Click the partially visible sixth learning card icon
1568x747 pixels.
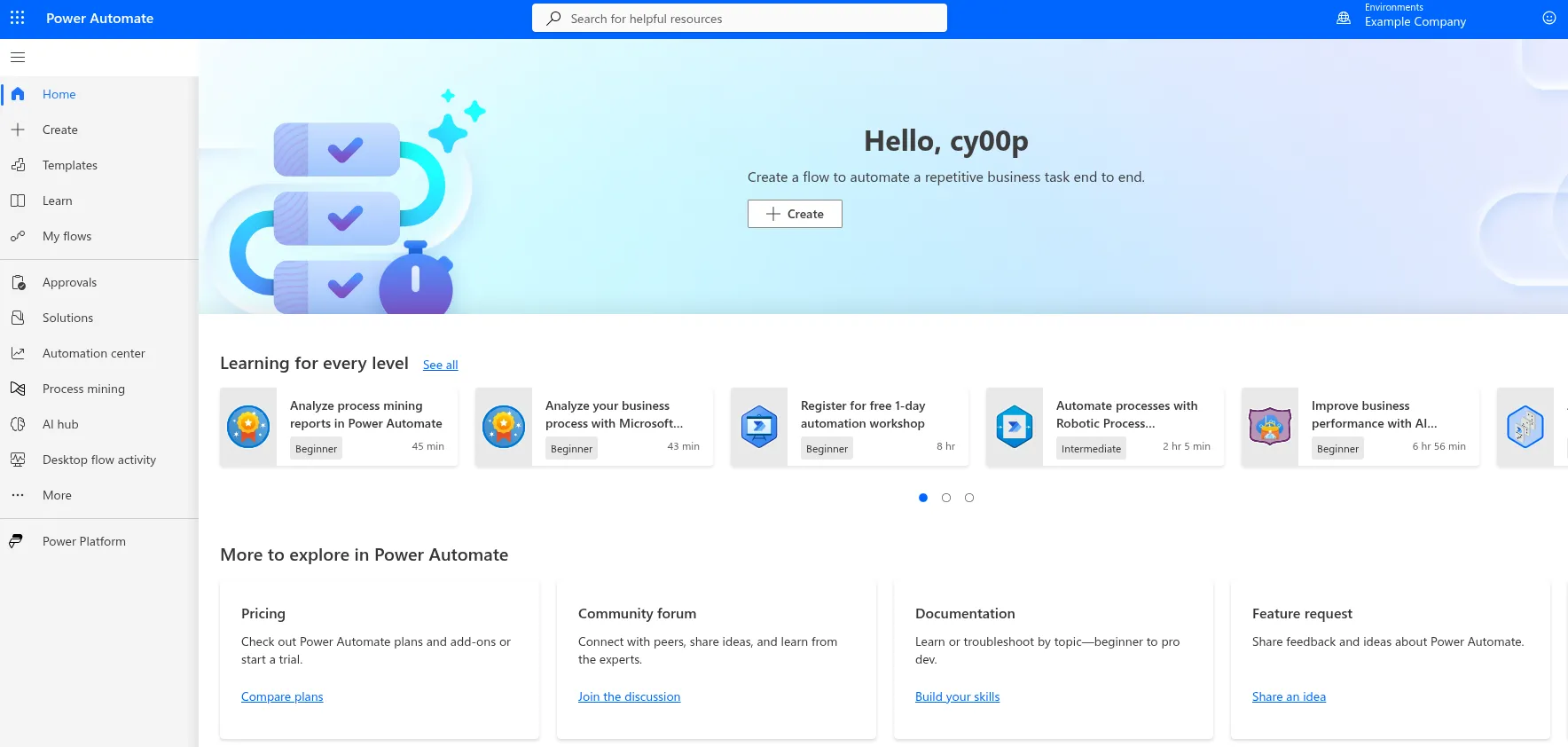click(x=1525, y=427)
